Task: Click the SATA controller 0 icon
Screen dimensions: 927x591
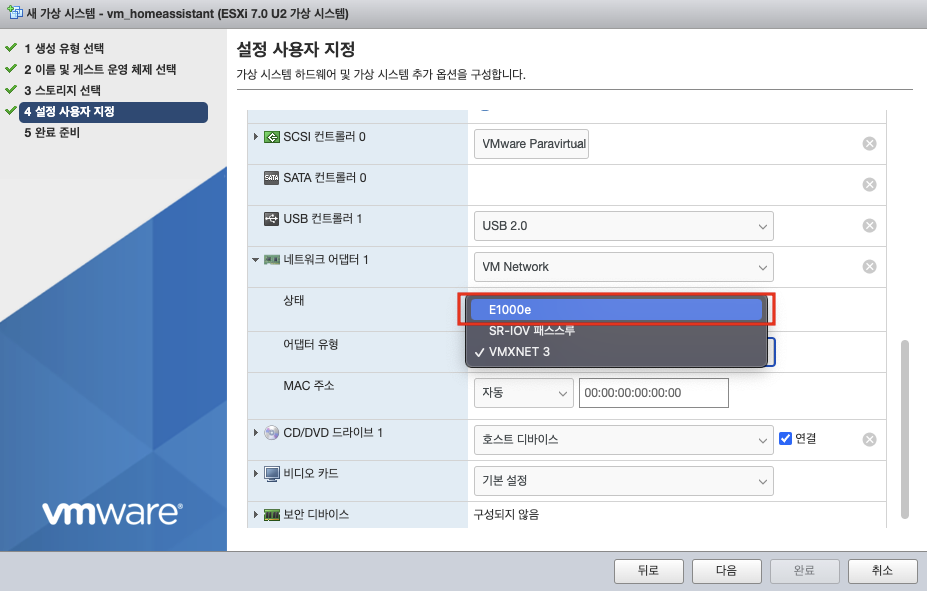Action: tap(271, 178)
